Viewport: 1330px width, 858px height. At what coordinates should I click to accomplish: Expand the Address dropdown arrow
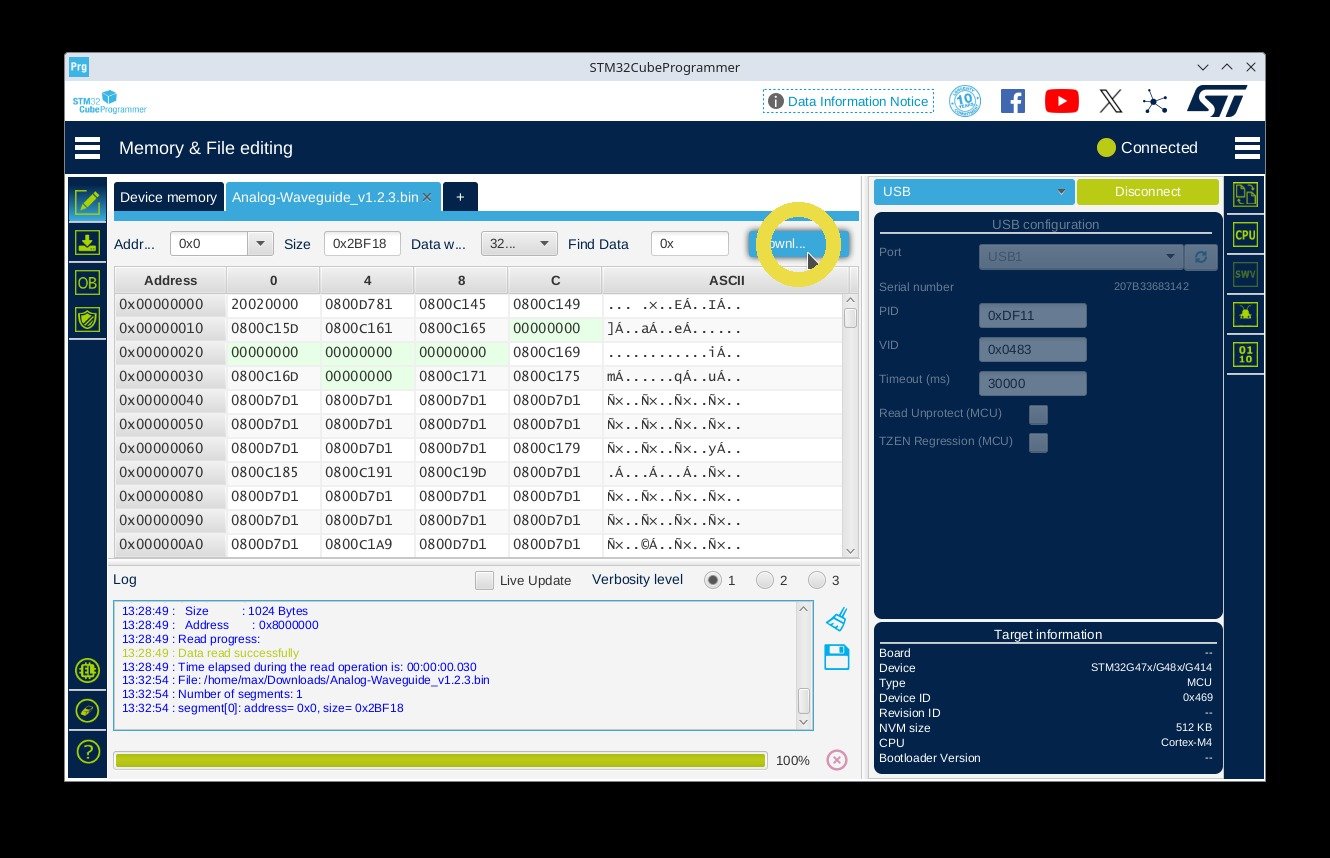pyautogui.click(x=261, y=243)
